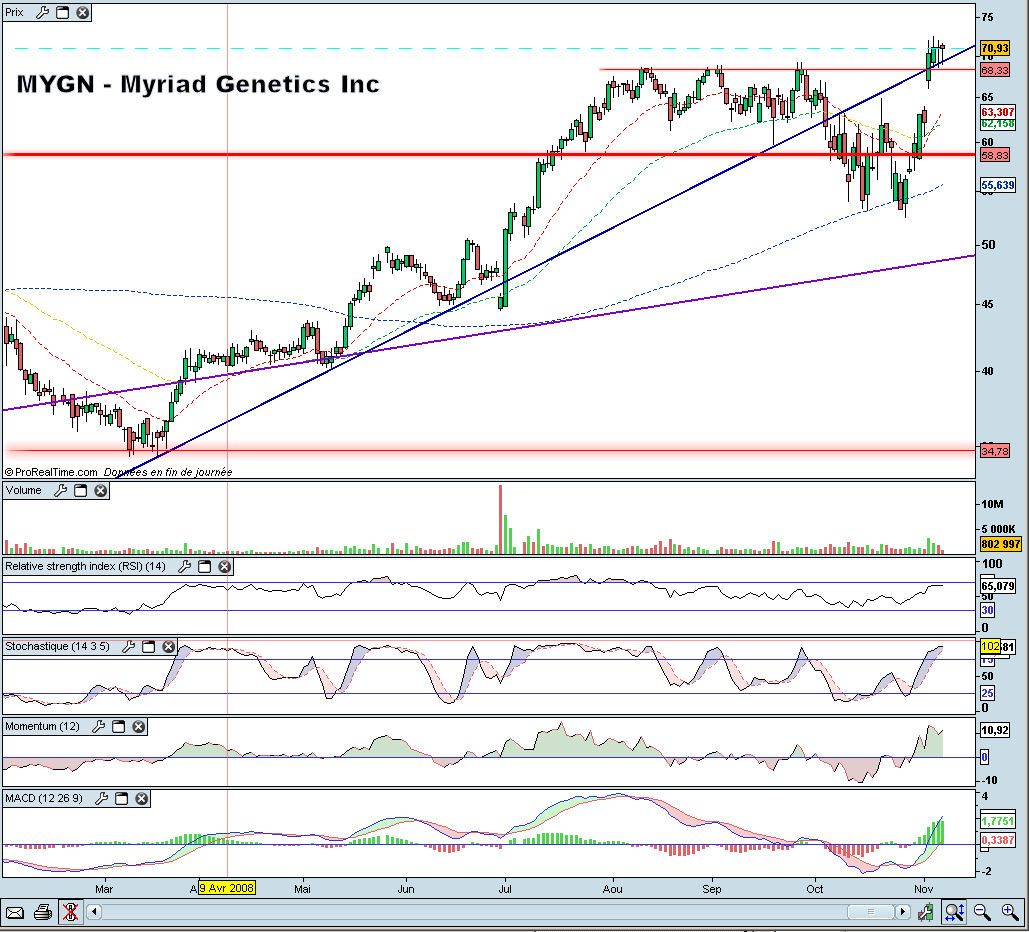Click the 9 Avr 2008 date marker

tap(226, 888)
